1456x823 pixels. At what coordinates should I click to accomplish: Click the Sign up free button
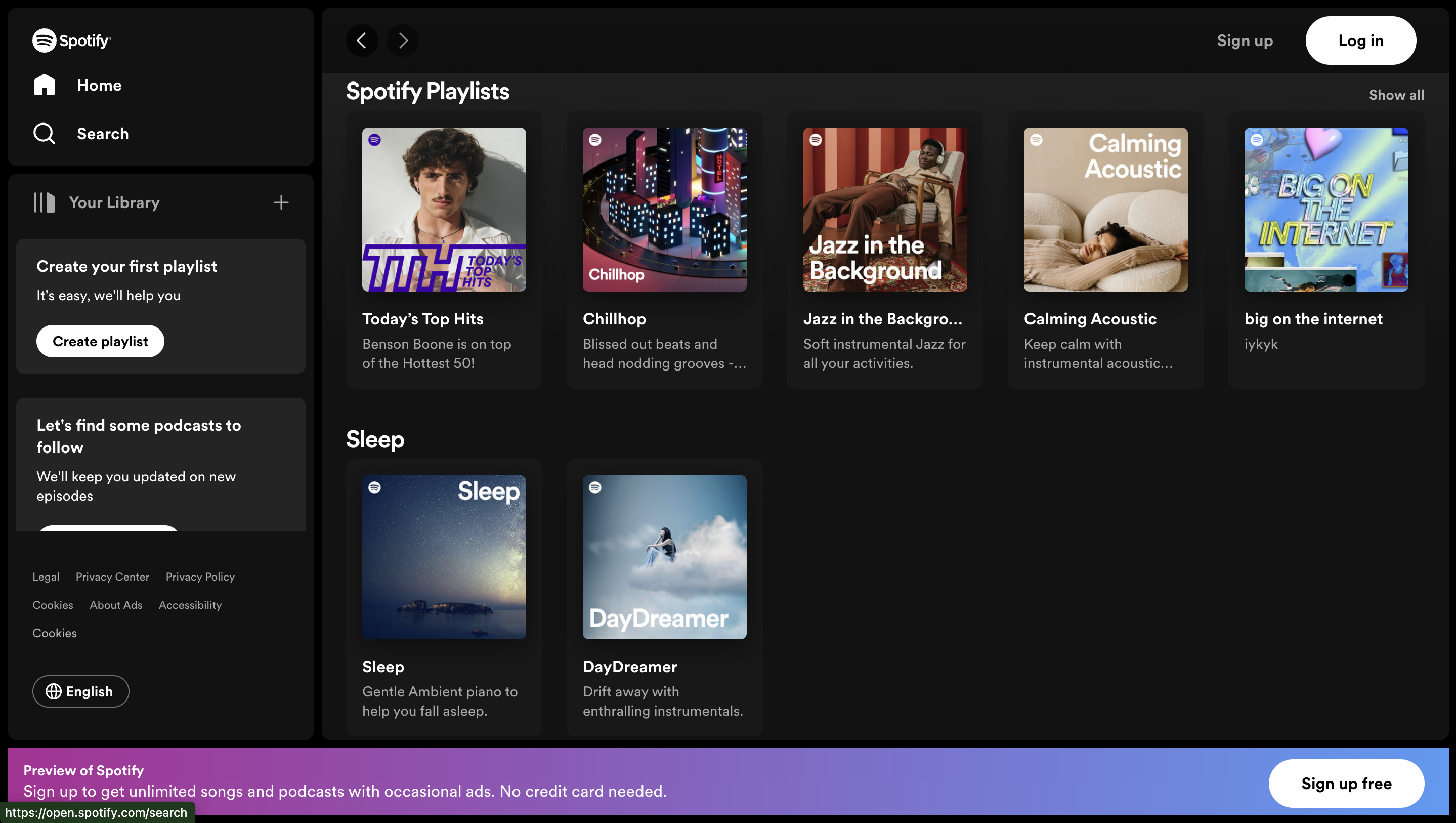1346,784
